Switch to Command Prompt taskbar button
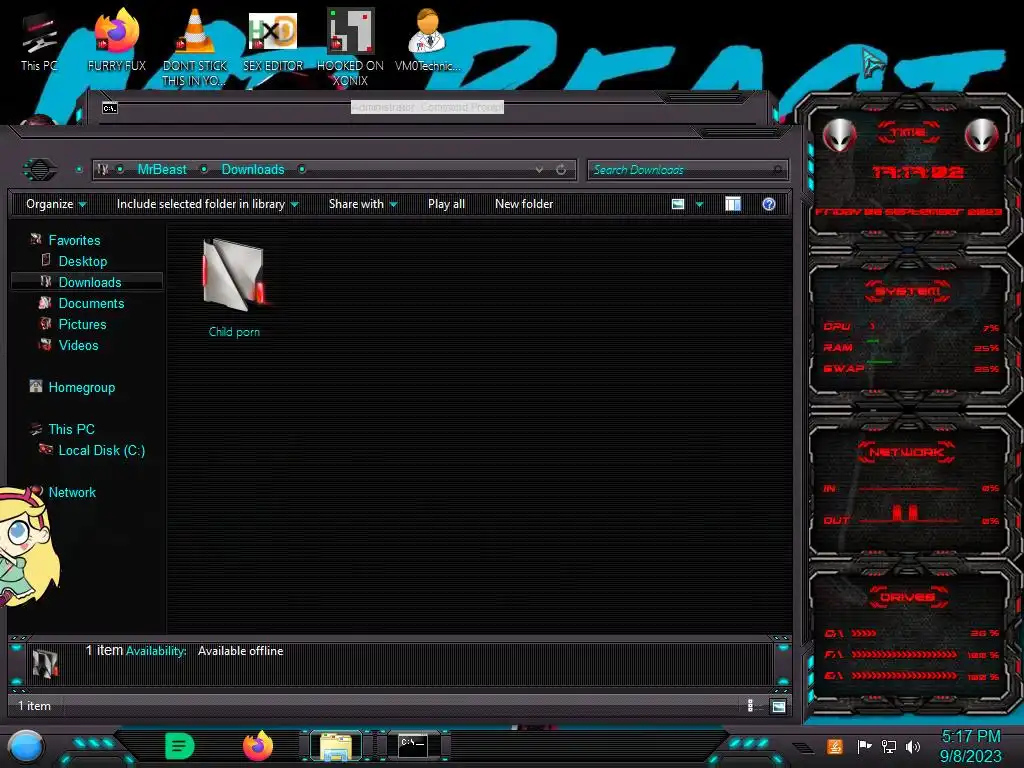This screenshot has width=1024, height=768. coord(413,746)
